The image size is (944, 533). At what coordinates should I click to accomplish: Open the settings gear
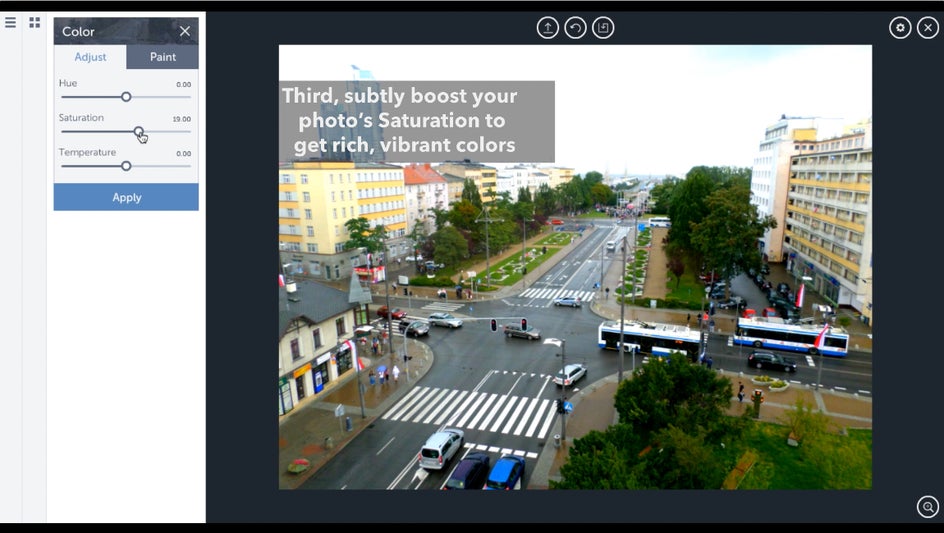click(900, 28)
